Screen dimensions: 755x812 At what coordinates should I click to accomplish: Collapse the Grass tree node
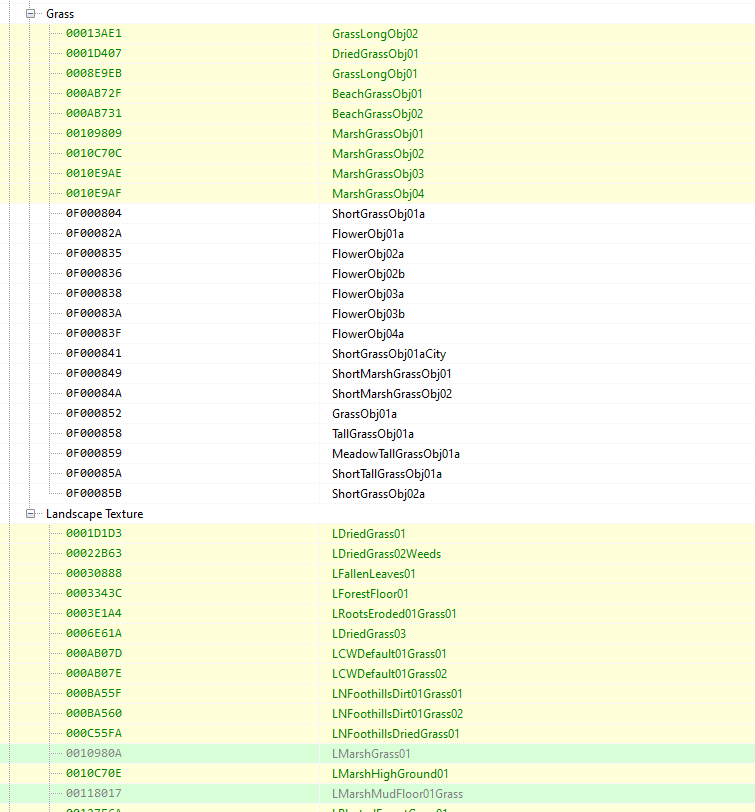pos(31,14)
